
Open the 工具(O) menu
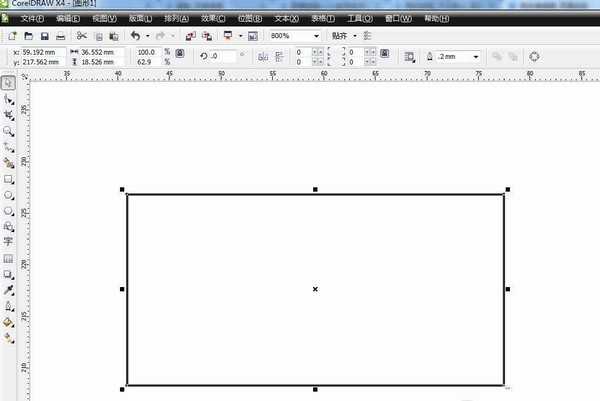(360, 18)
